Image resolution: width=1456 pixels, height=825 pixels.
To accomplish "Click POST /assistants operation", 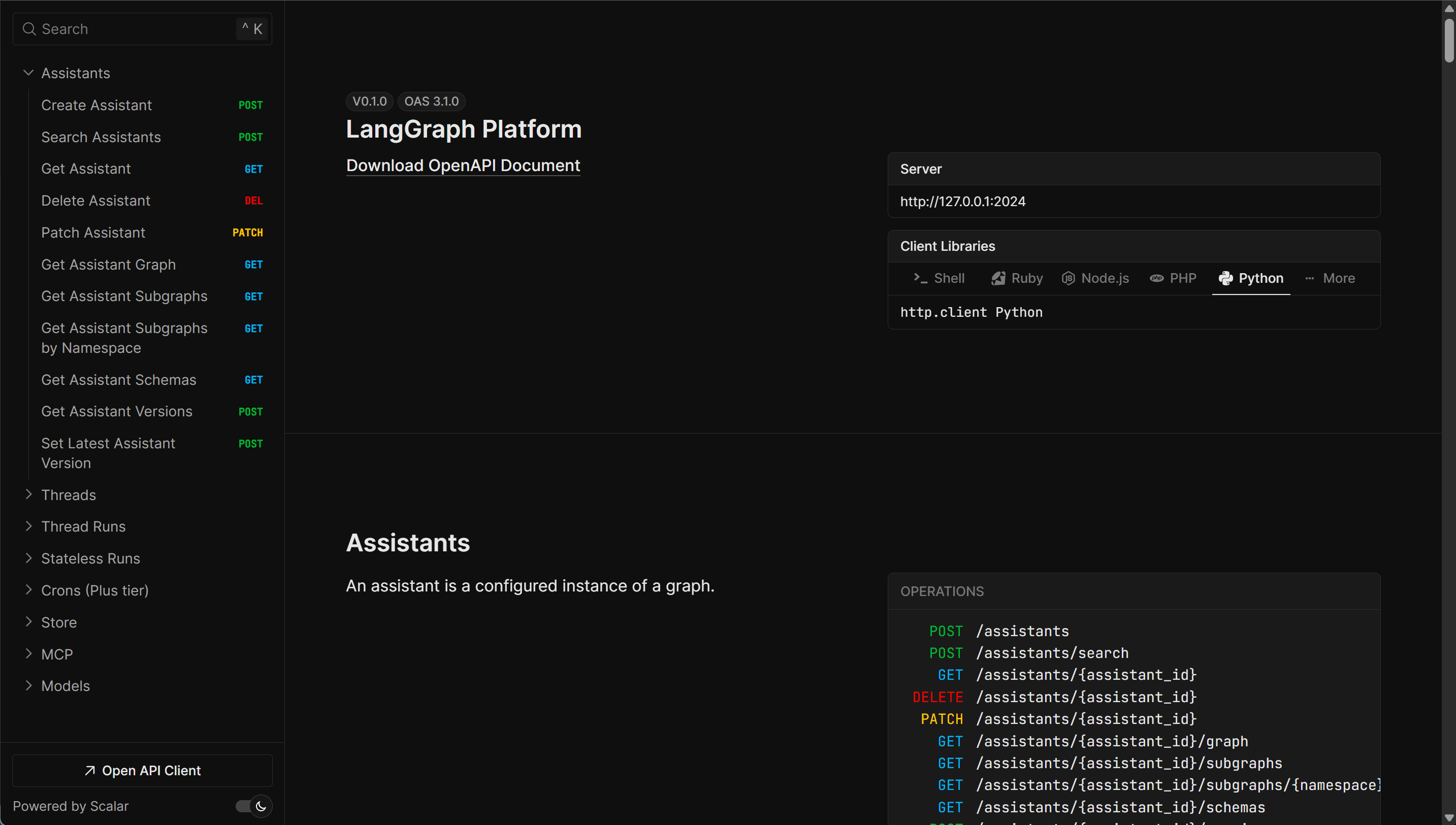I will pyautogui.click(x=999, y=631).
